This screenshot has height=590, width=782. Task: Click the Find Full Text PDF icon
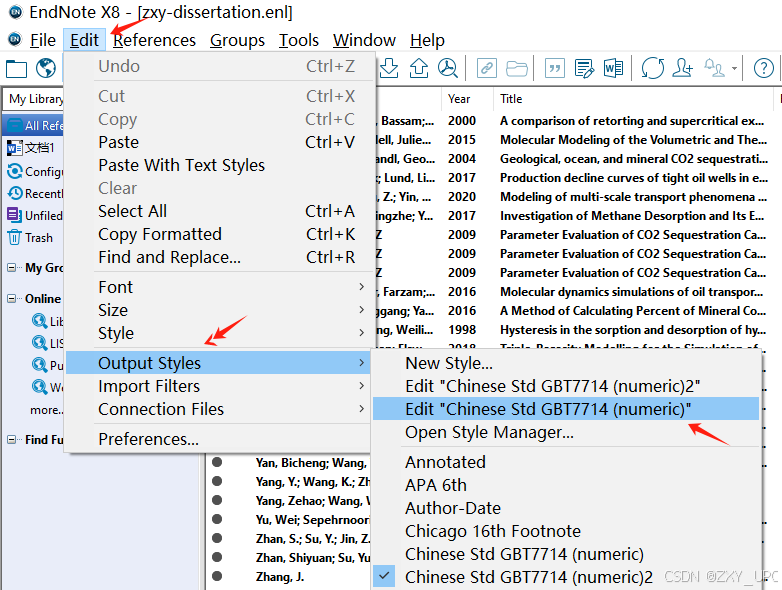click(x=448, y=68)
